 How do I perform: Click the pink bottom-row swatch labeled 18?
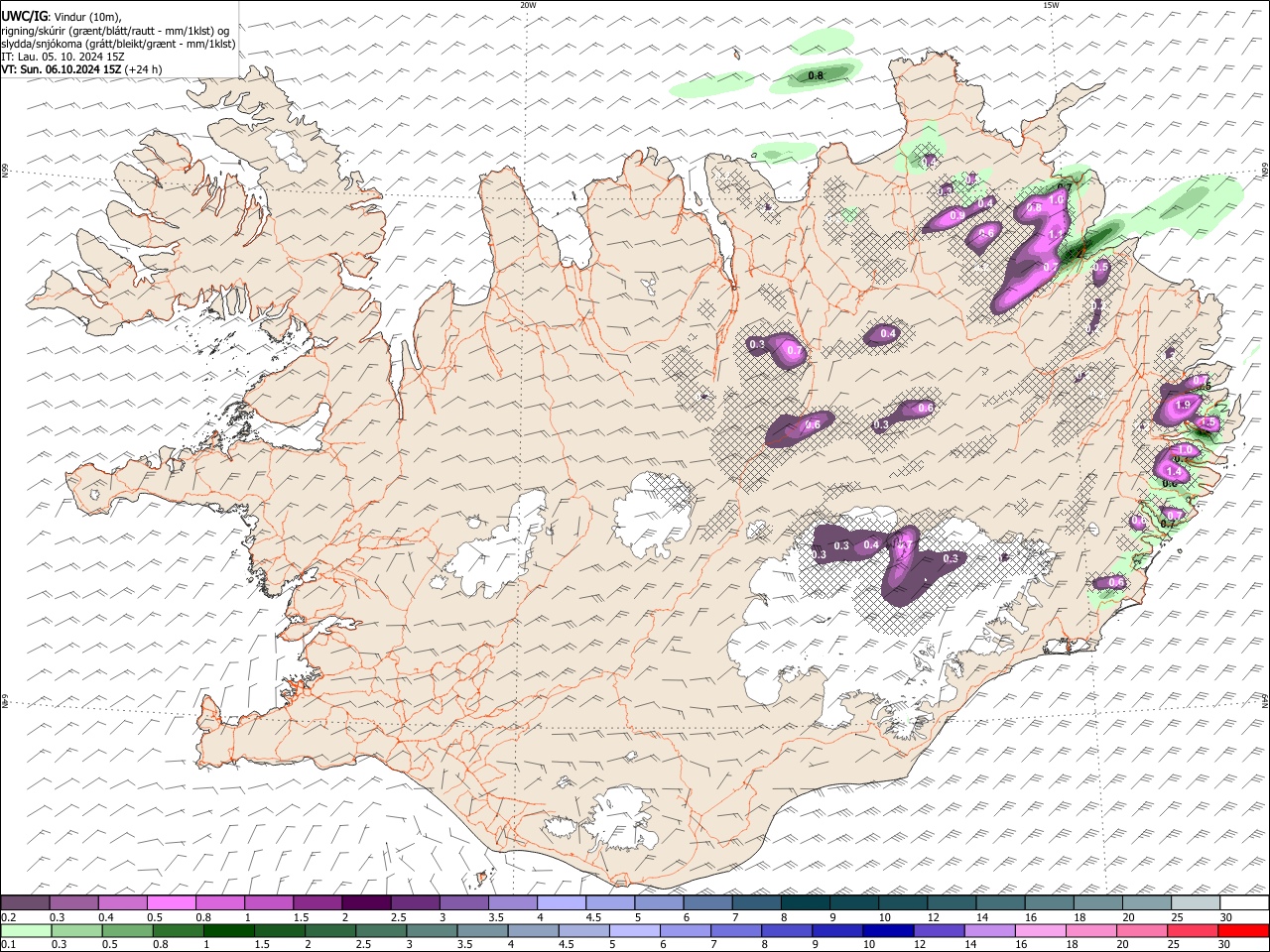[x=1091, y=931]
